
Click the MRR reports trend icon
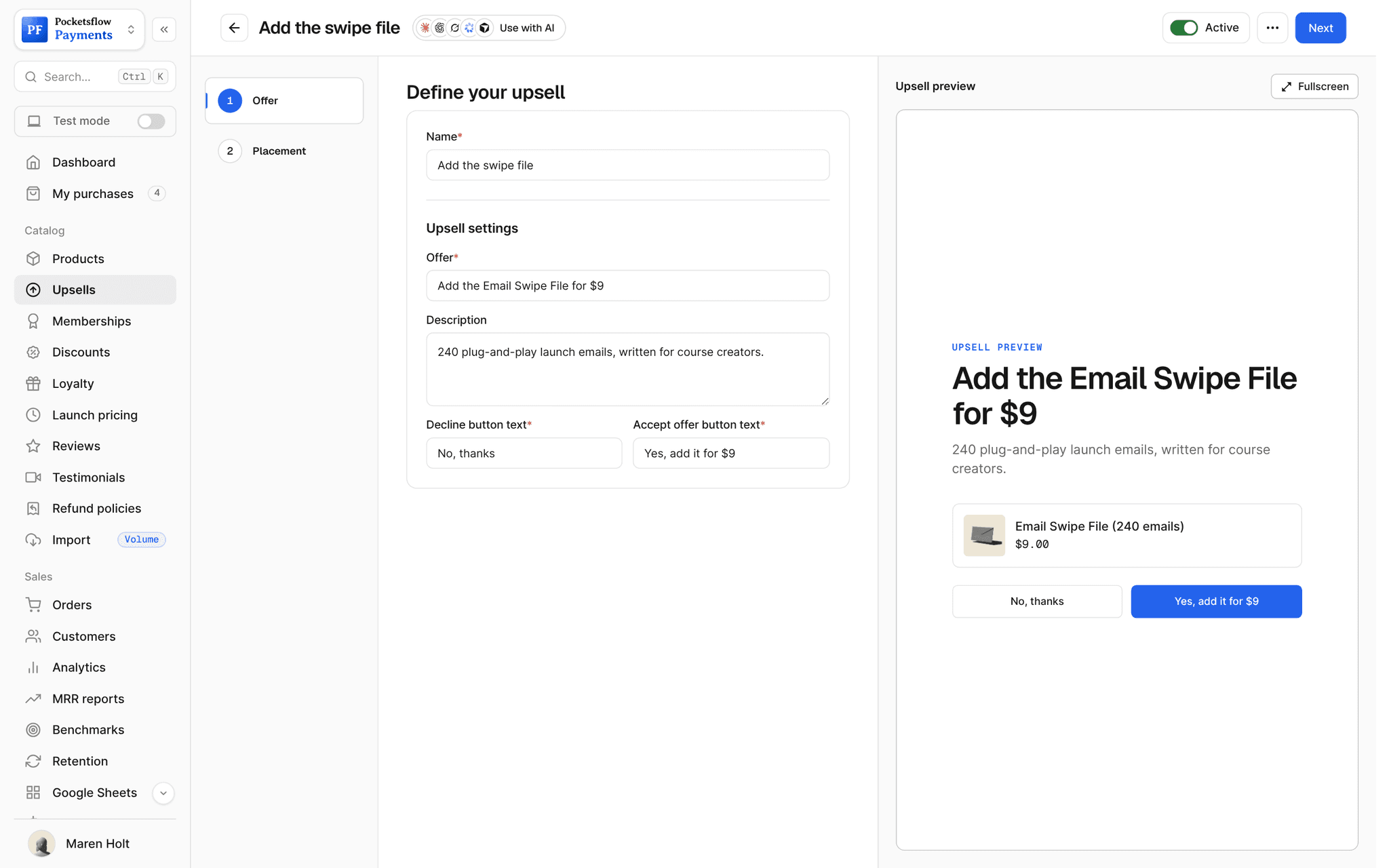click(x=33, y=698)
